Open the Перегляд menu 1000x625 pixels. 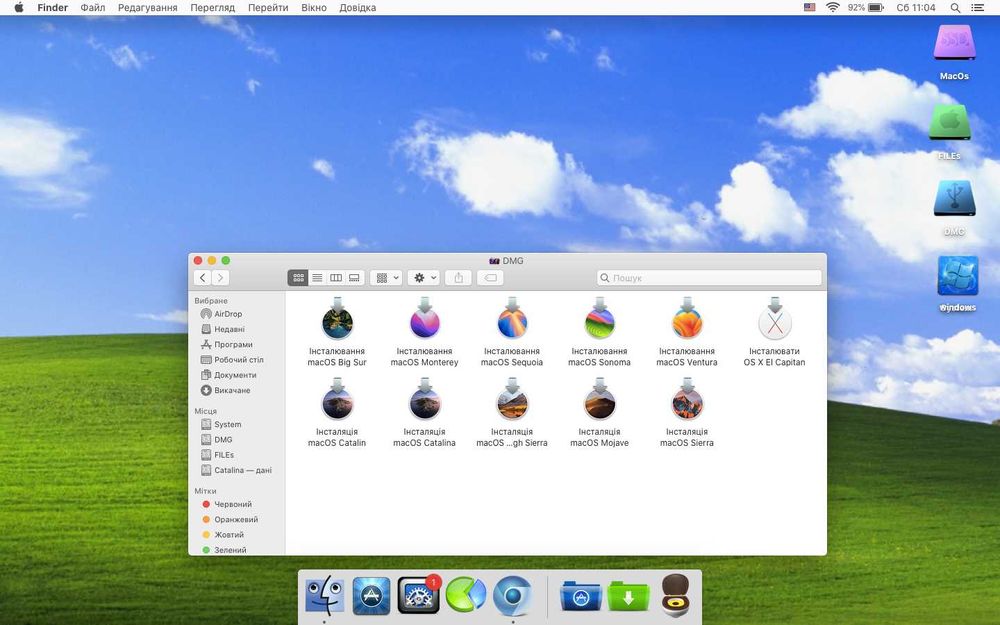click(x=212, y=8)
